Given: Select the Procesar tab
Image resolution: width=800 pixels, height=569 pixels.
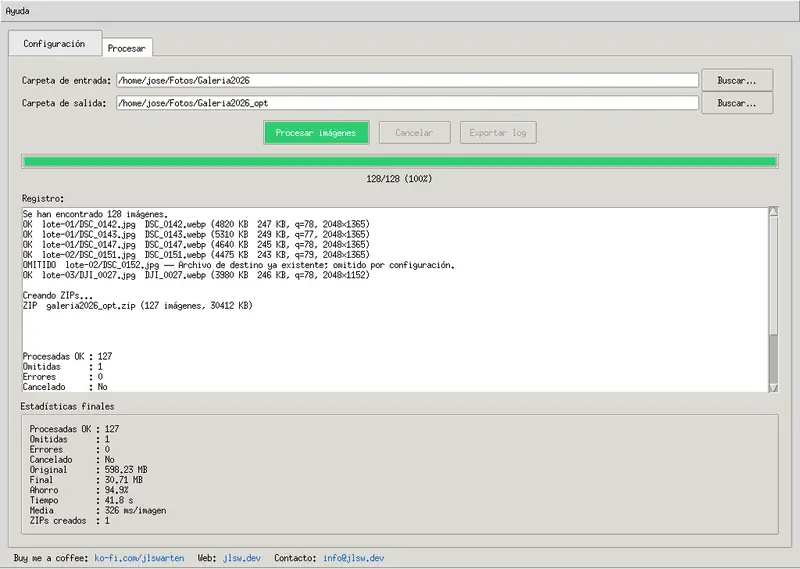Looking at the screenshot, I should pos(127,48).
